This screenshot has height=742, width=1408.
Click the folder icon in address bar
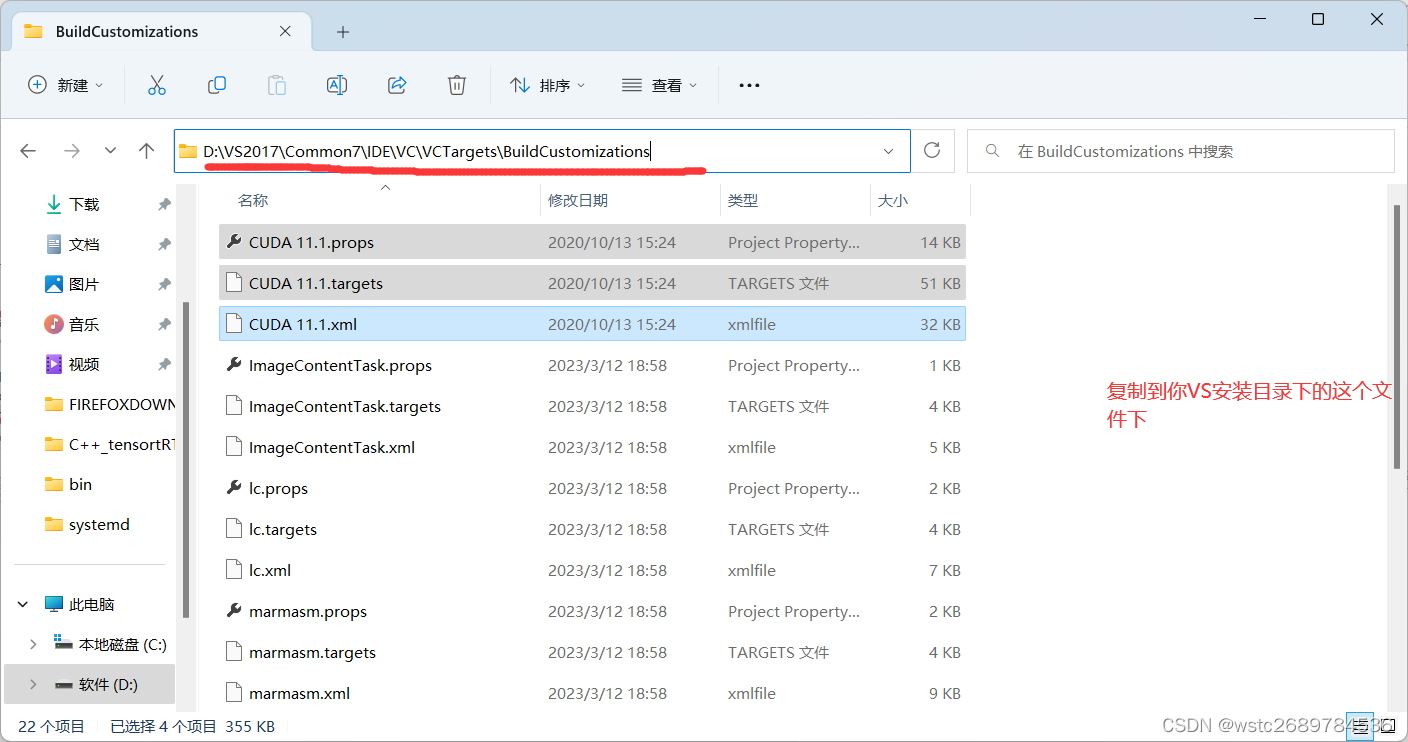(x=188, y=151)
